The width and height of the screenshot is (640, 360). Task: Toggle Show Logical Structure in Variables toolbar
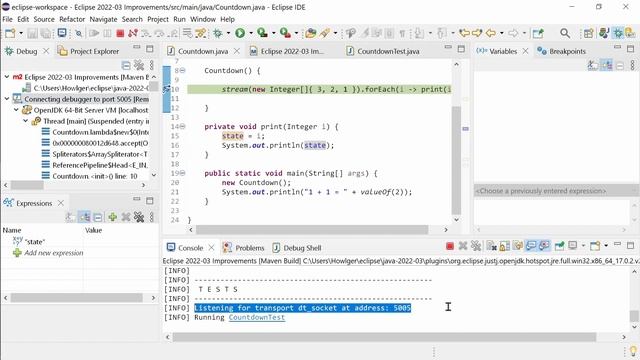(x=606, y=65)
